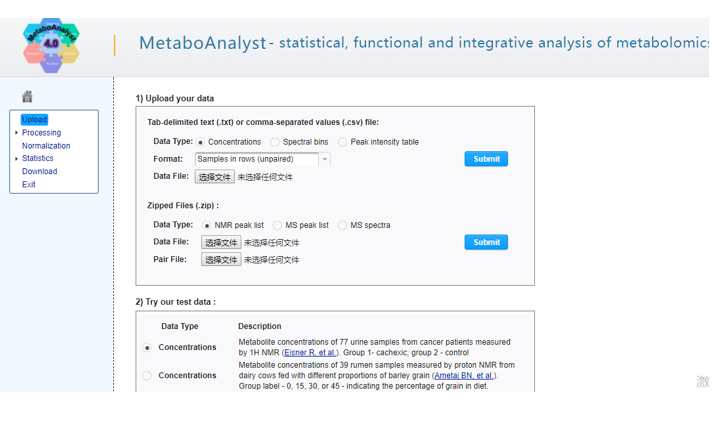Click the 'Zipped Files (.zip) :' label
The width and height of the screenshot is (712, 425).
183,206
